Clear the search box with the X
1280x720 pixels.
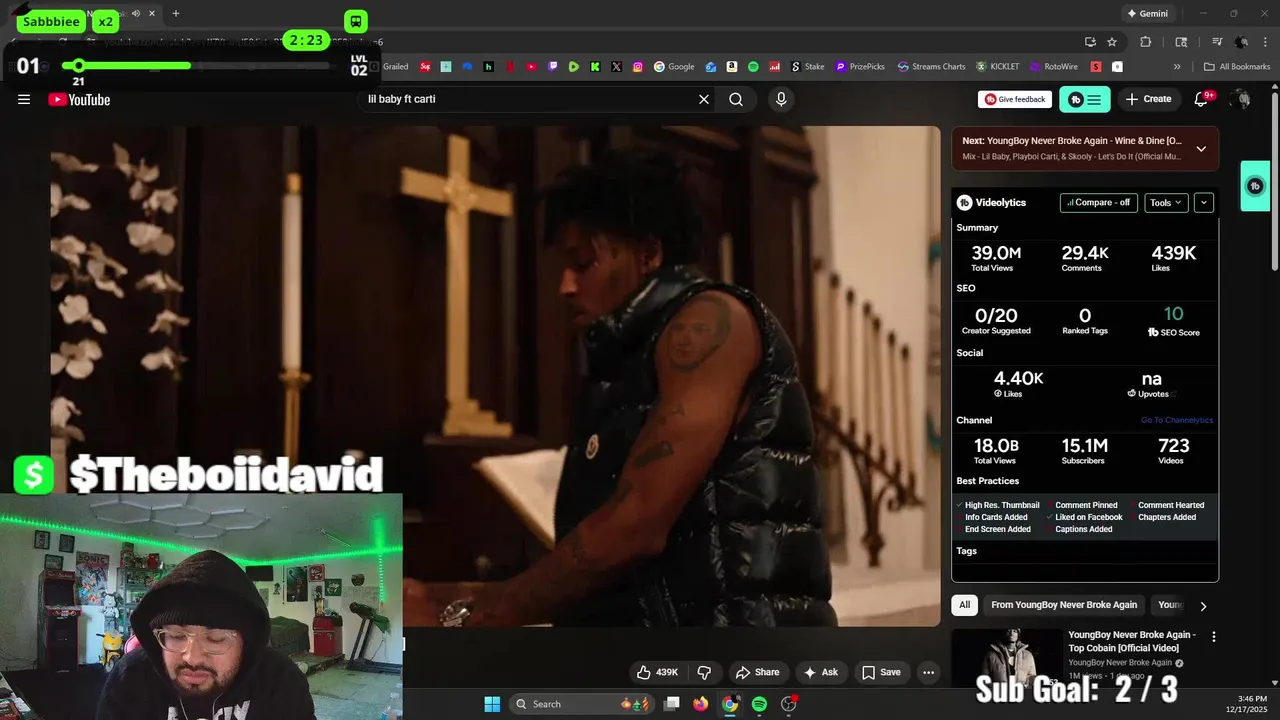point(704,99)
